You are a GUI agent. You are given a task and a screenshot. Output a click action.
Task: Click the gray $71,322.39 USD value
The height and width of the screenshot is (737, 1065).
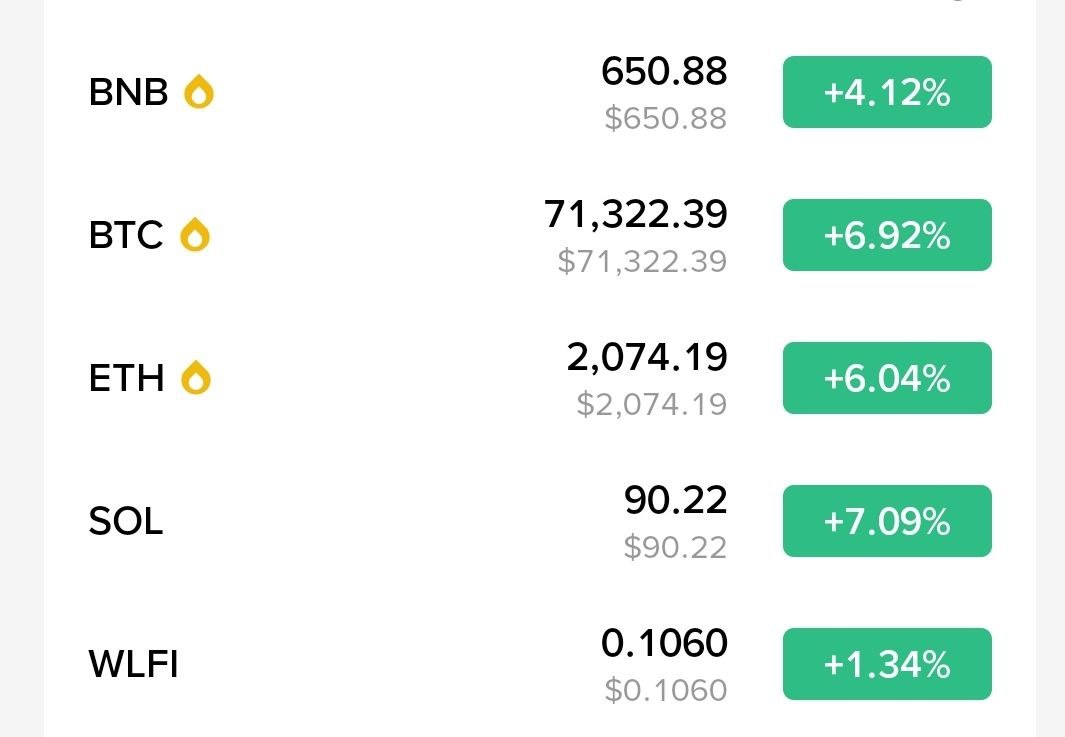[x=642, y=262]
